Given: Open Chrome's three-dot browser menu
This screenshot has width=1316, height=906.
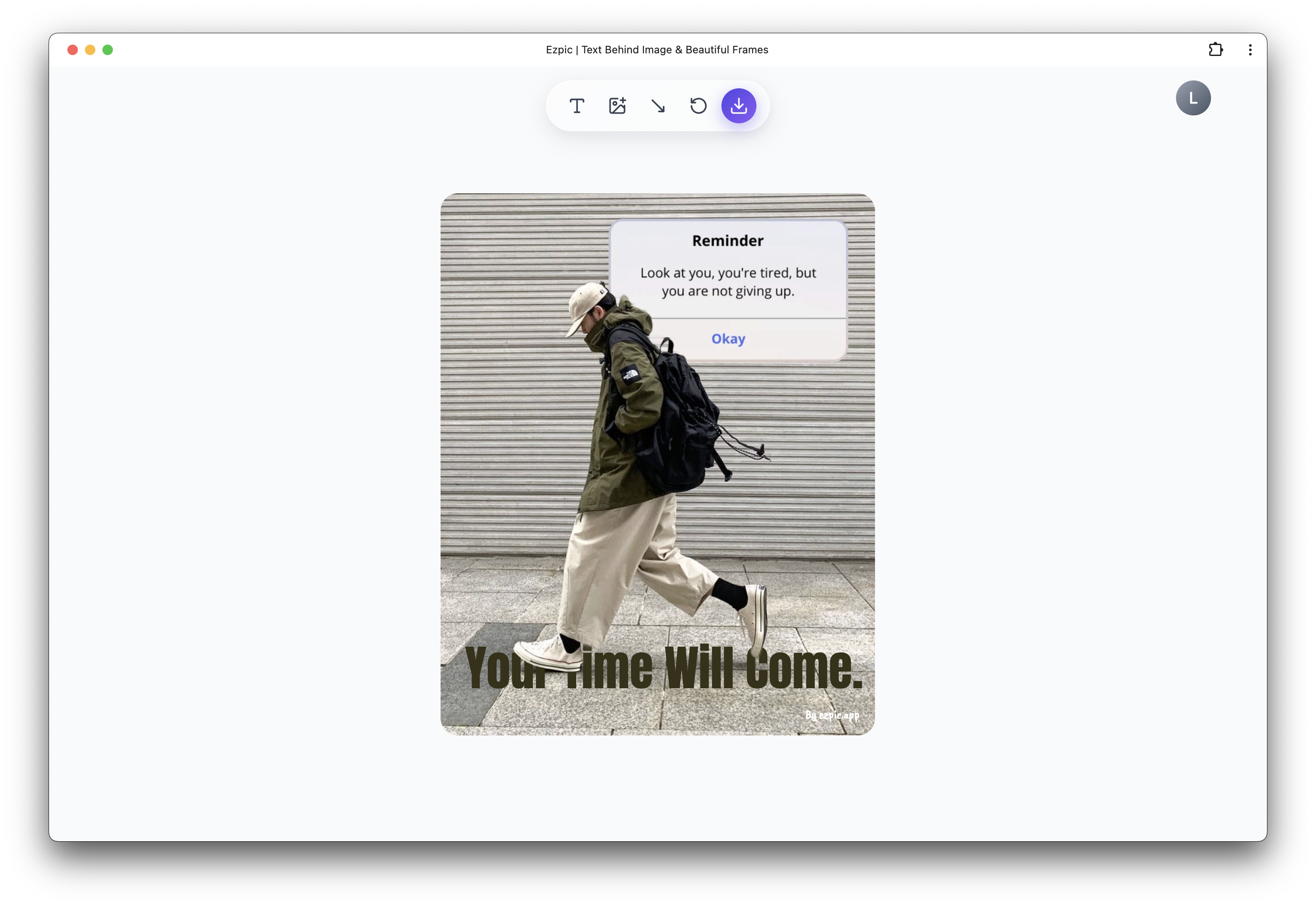Looking at the screenshot, I should click(1249, 49).
